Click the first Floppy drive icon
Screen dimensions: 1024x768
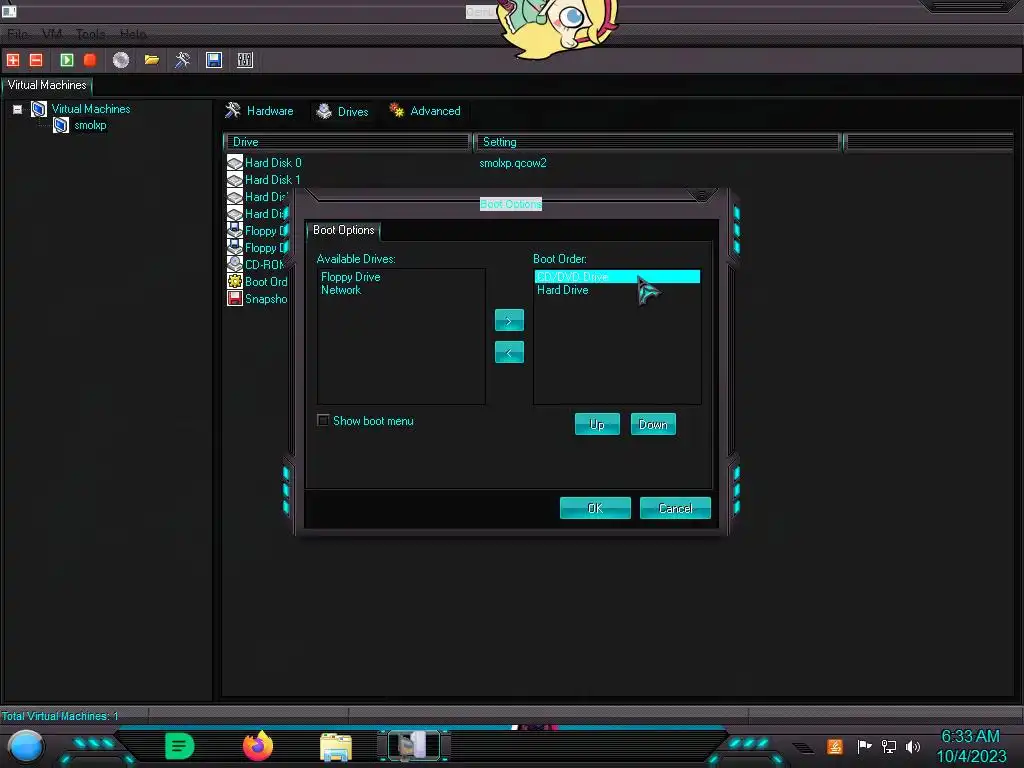point(234,230)
